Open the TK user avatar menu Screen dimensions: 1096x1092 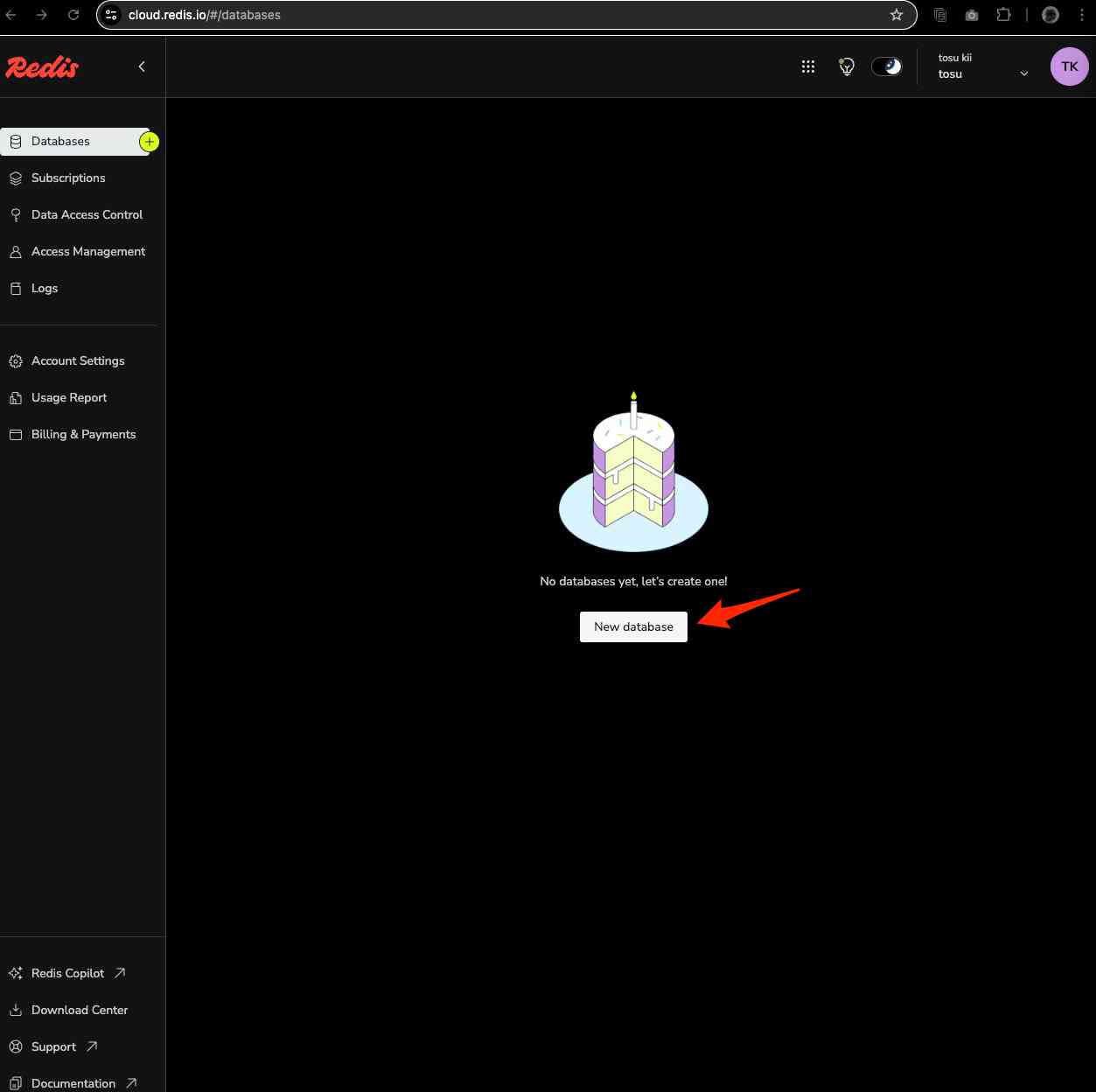coord(1069,66)
